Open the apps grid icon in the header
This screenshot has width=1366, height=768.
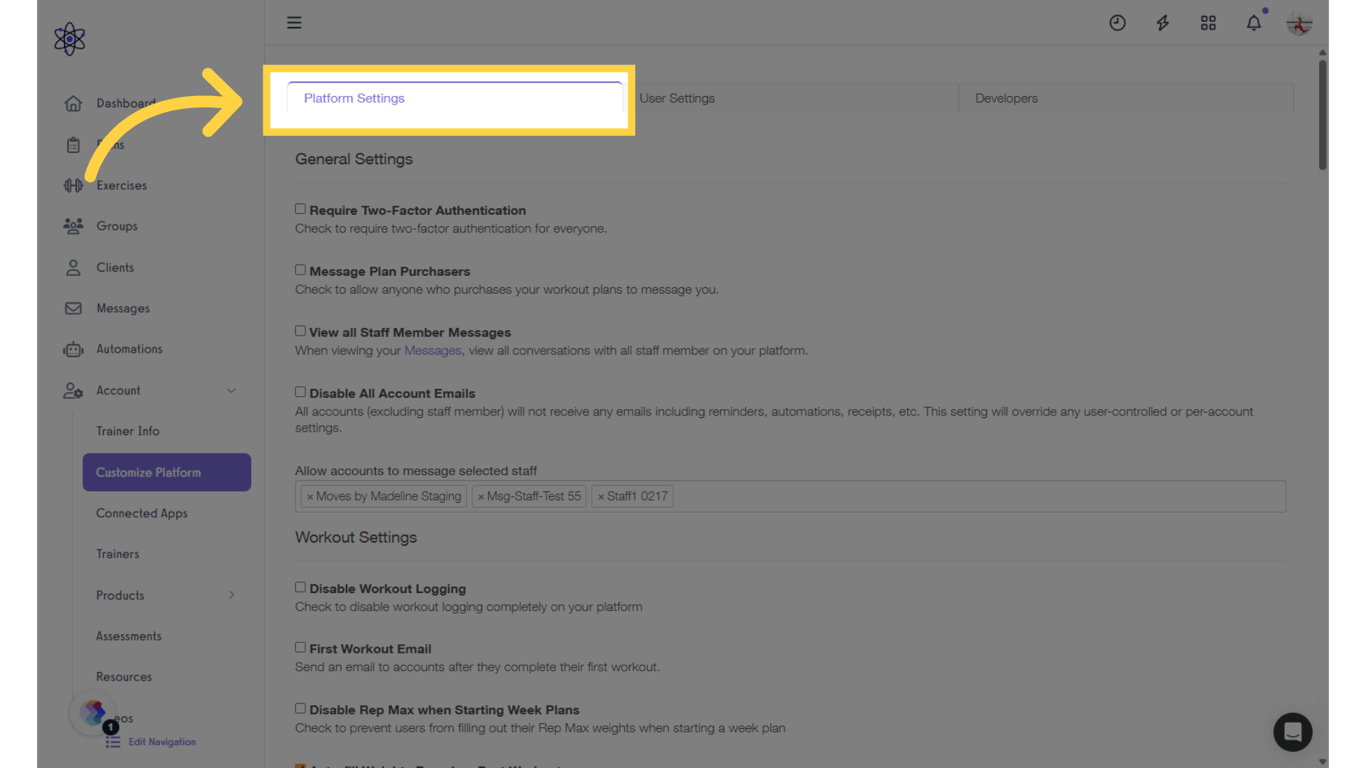[x=1208, y=22]
